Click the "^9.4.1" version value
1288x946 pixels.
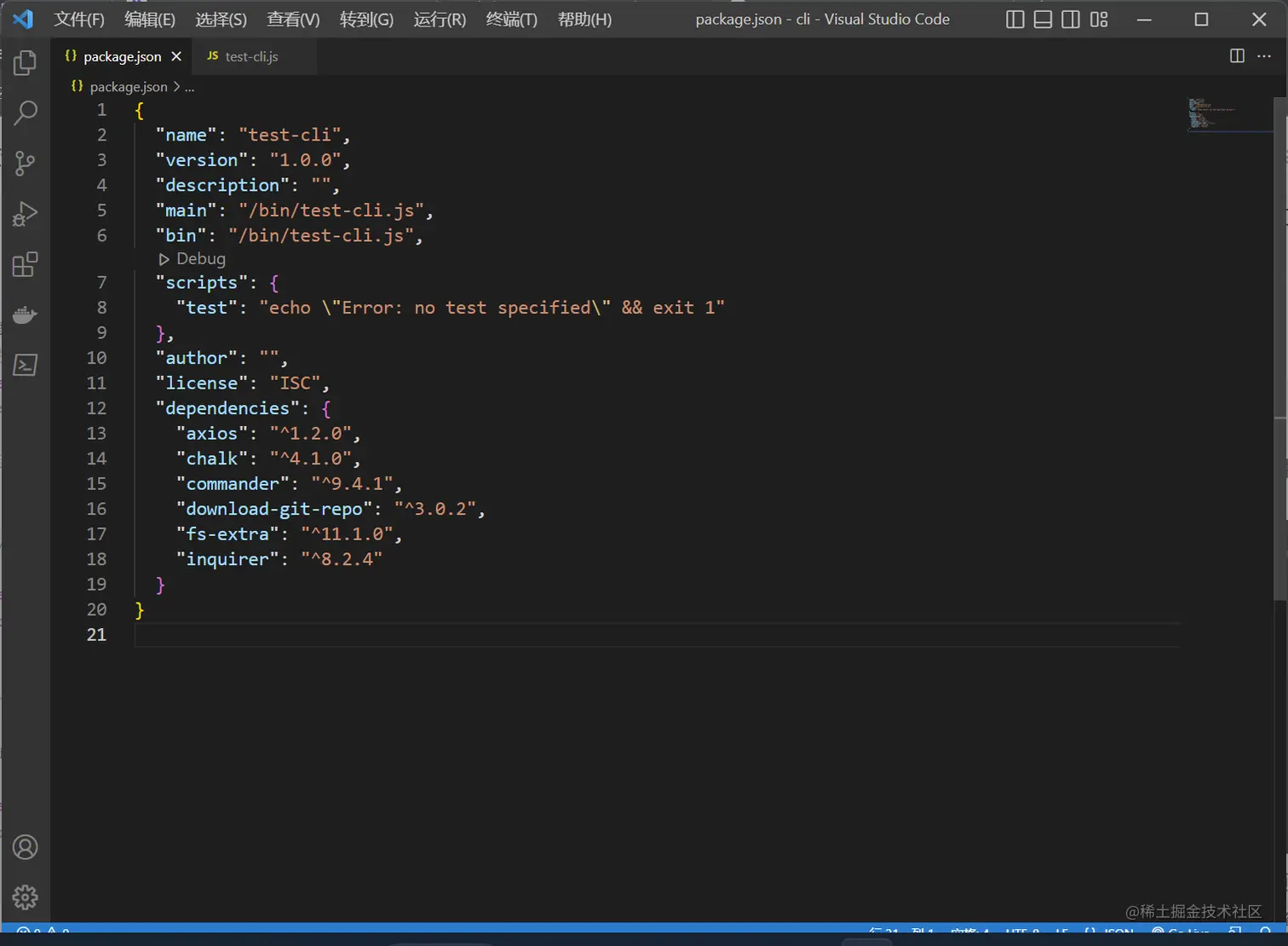tap(353, 483)
